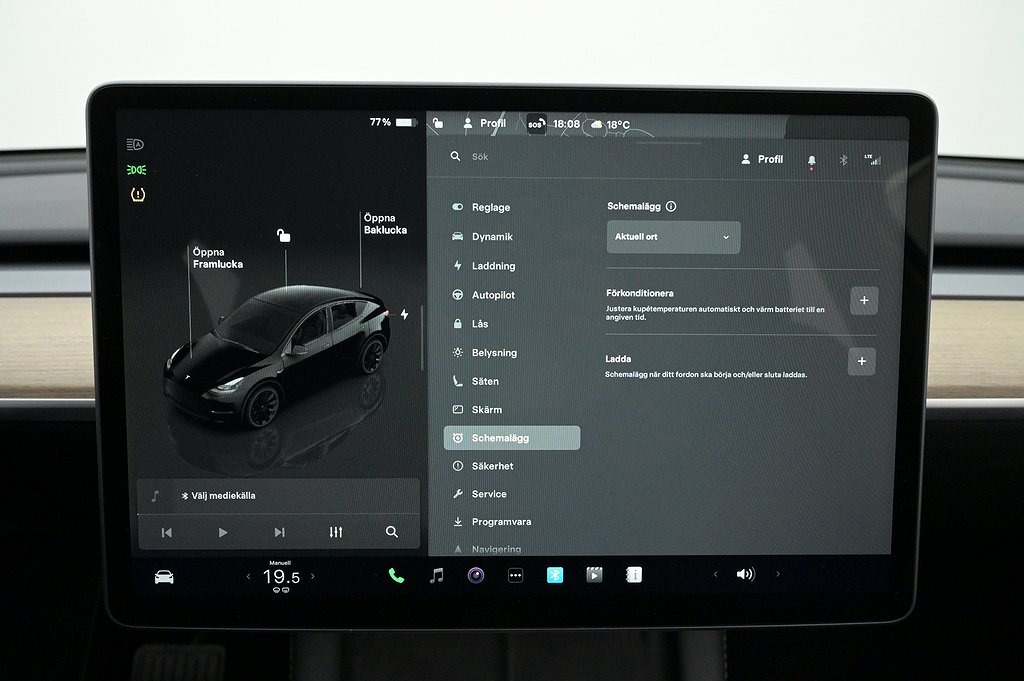The width and height of the screenshot is (1024, 681).
Task: Open the Schemalägg info tooltip
Action: click(672, 206)
